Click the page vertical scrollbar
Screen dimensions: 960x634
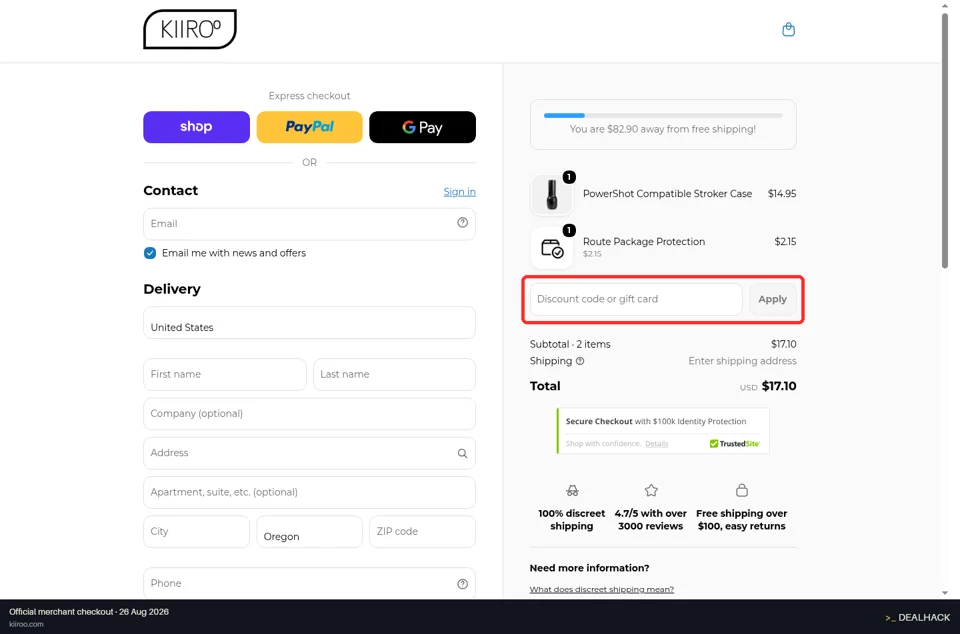point(945,141)
